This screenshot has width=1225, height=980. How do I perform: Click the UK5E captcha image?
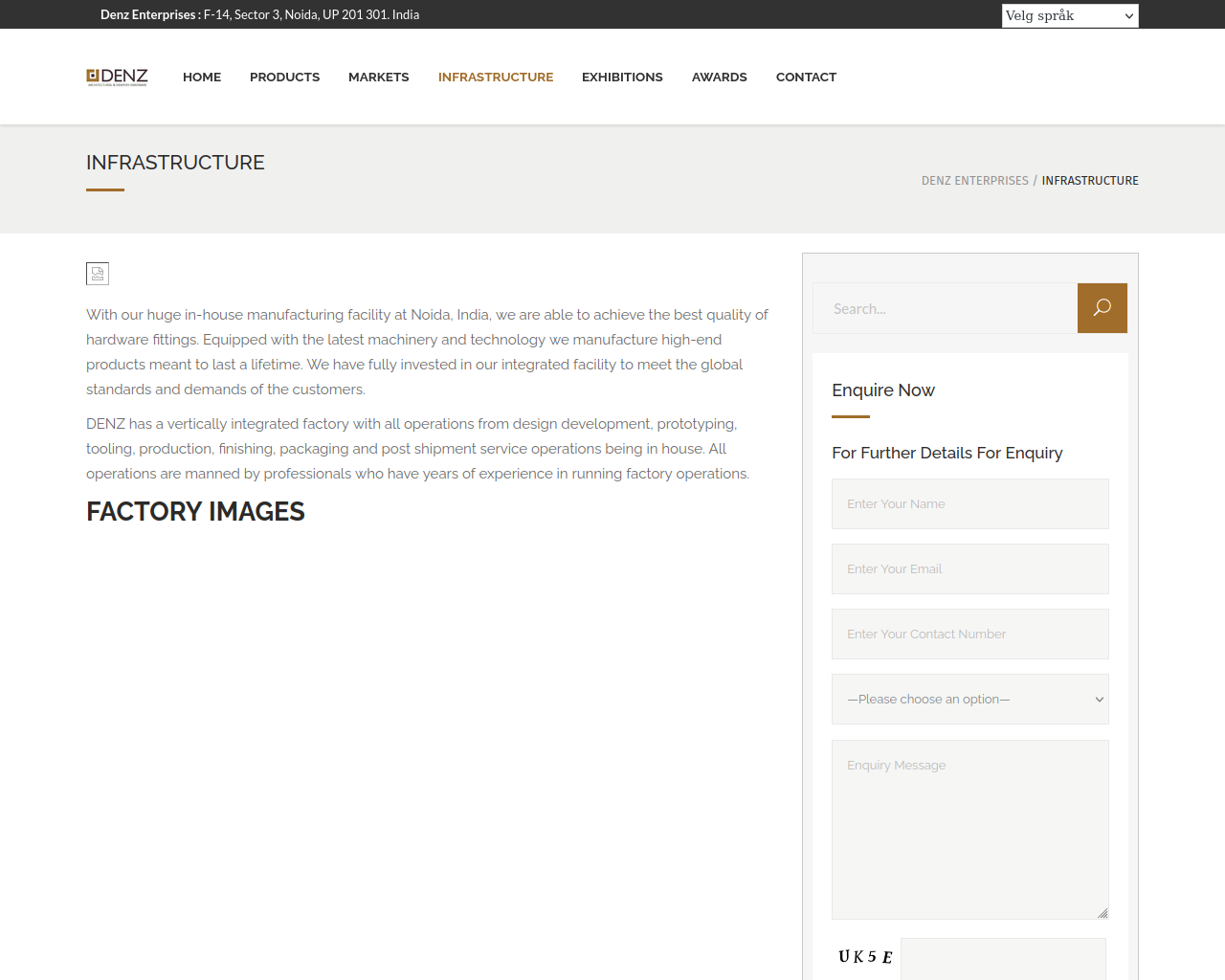865,957
